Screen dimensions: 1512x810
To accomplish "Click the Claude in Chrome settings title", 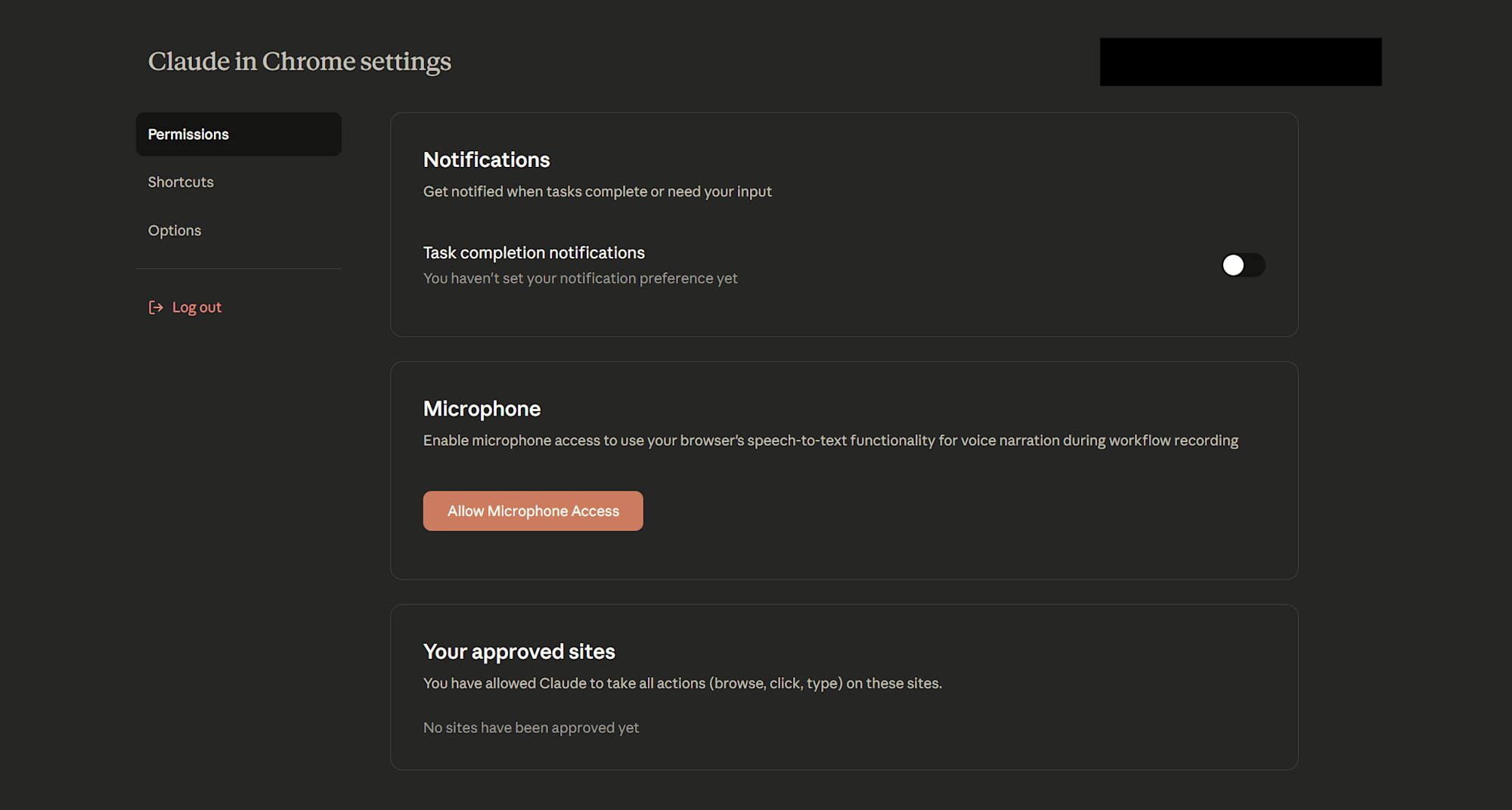I will (299, 61).
